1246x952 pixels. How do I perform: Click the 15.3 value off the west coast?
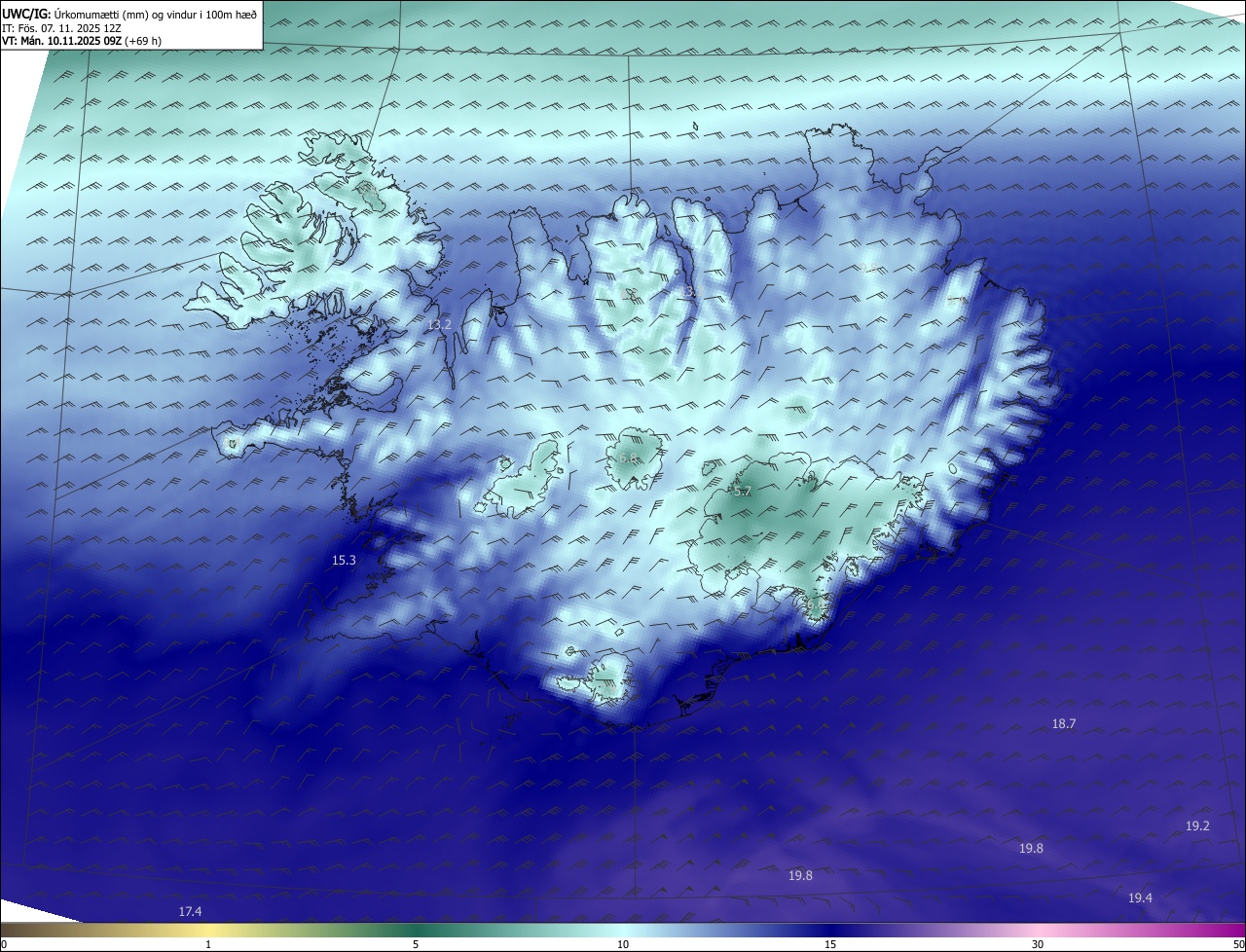pos(344,560)
